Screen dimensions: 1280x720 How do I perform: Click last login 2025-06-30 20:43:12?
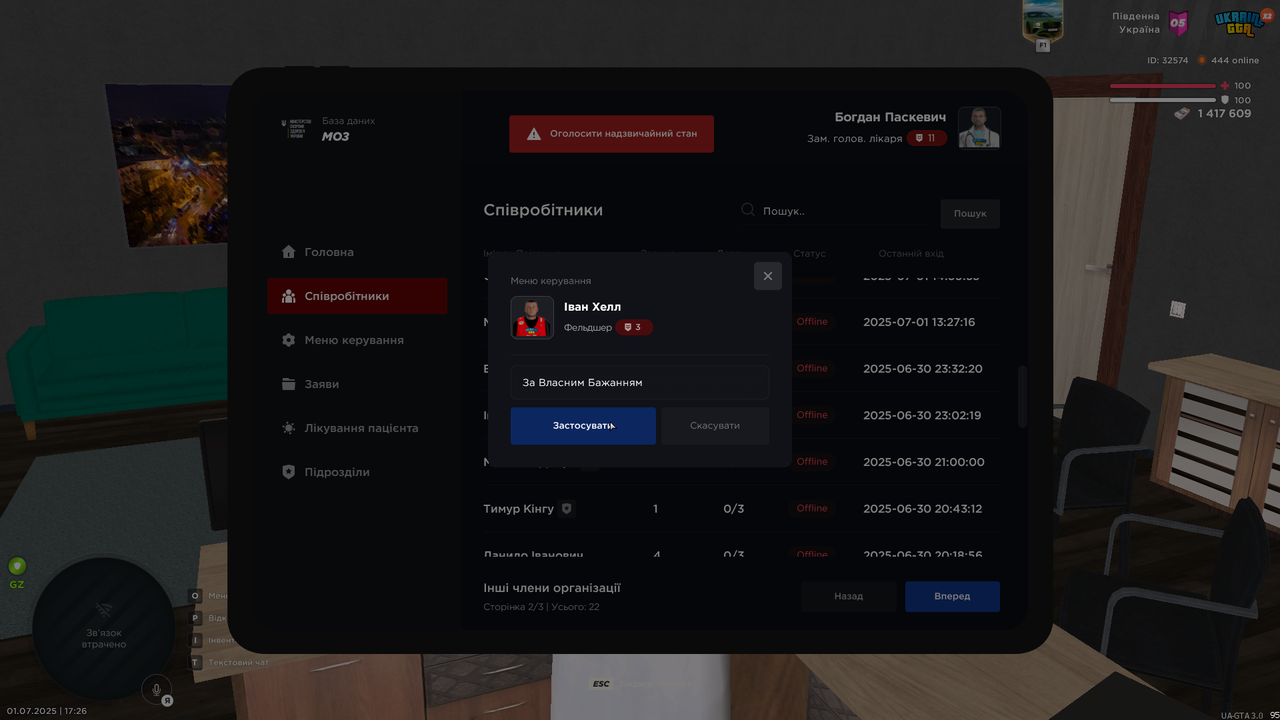coord(923,509)
